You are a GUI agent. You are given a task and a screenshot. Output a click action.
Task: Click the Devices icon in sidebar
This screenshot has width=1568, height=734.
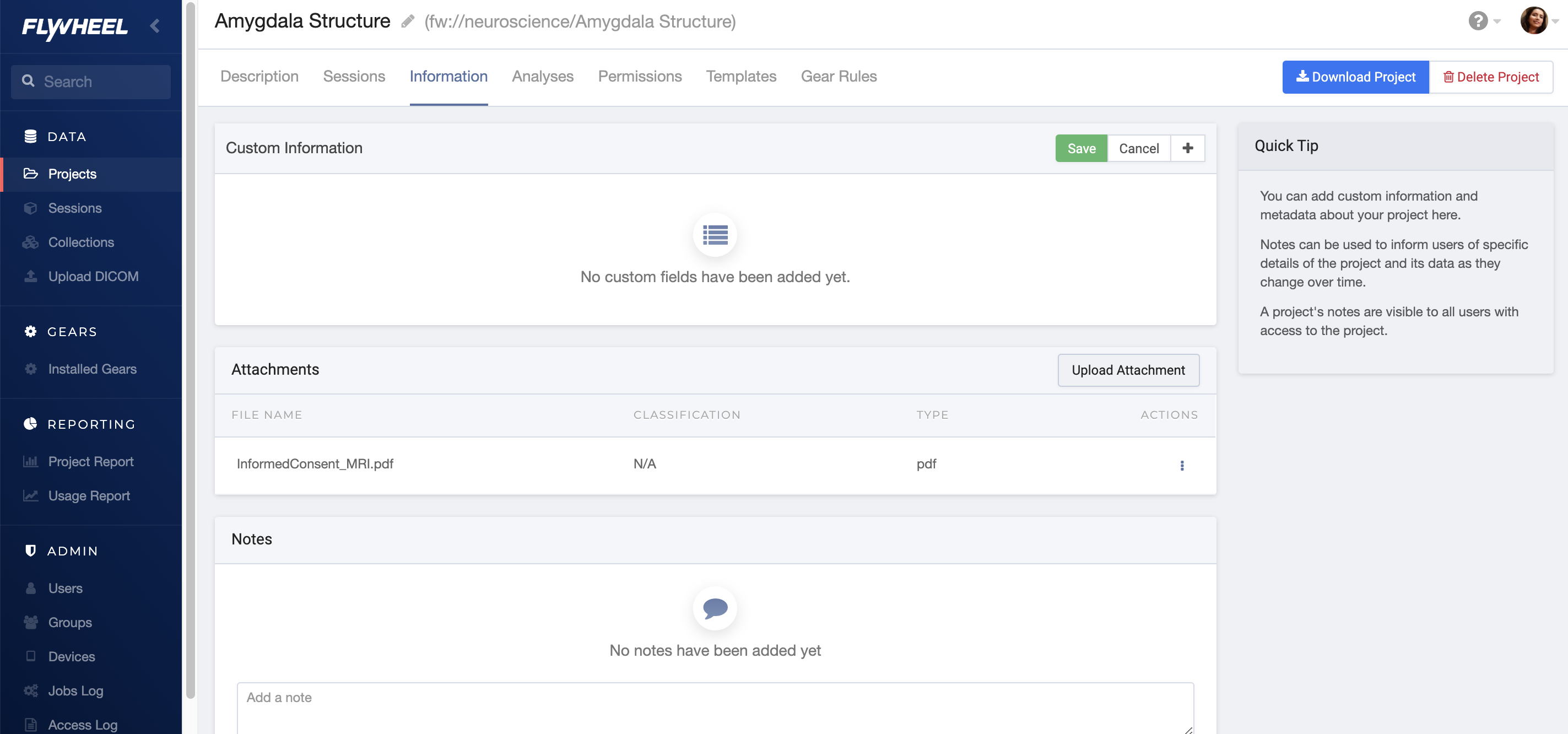(x=30, y=656)
